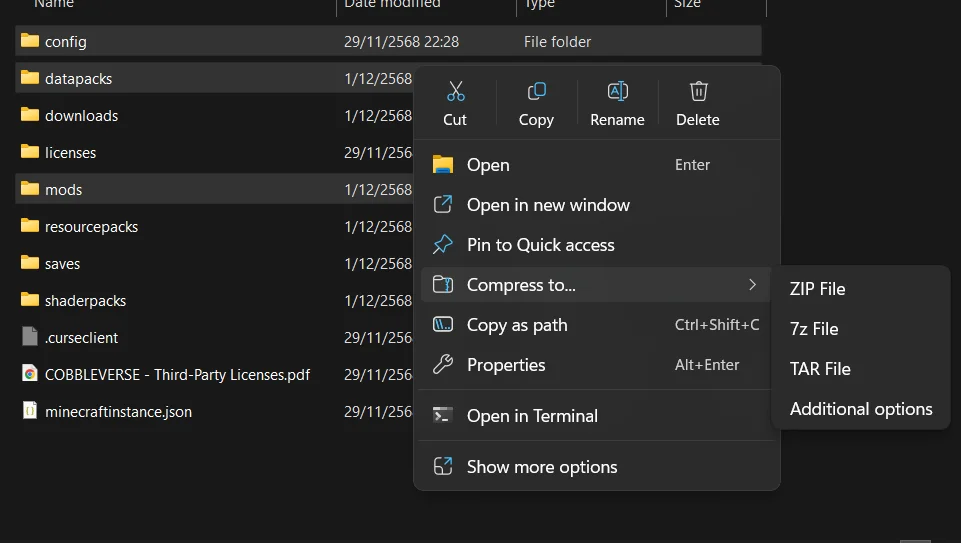Choose ZIP File from compress submenu

pos(817,289)
